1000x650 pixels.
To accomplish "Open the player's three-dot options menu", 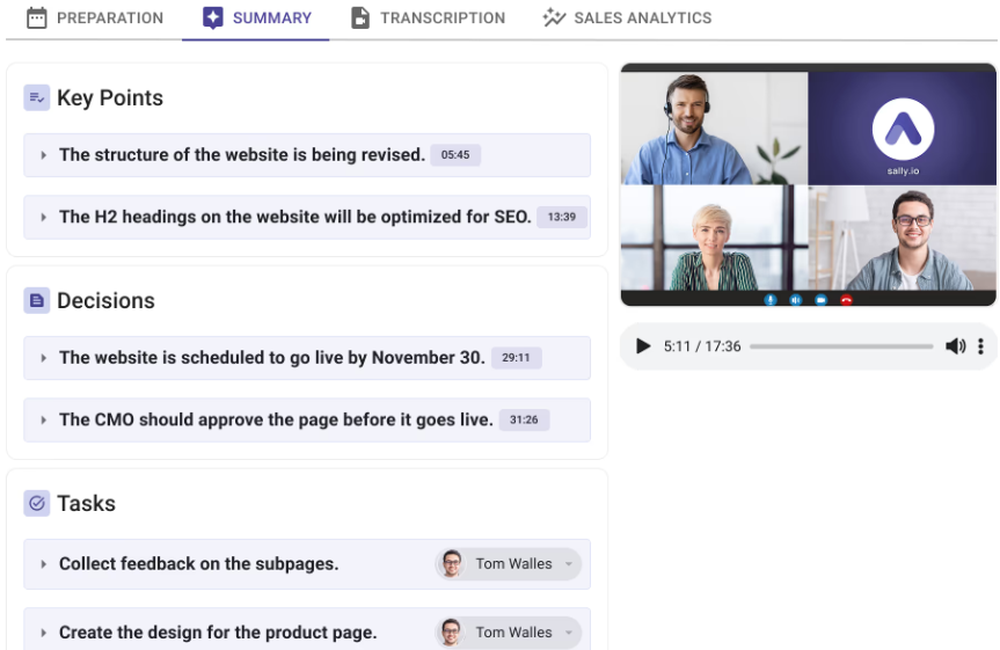I will tap(981, 346).
